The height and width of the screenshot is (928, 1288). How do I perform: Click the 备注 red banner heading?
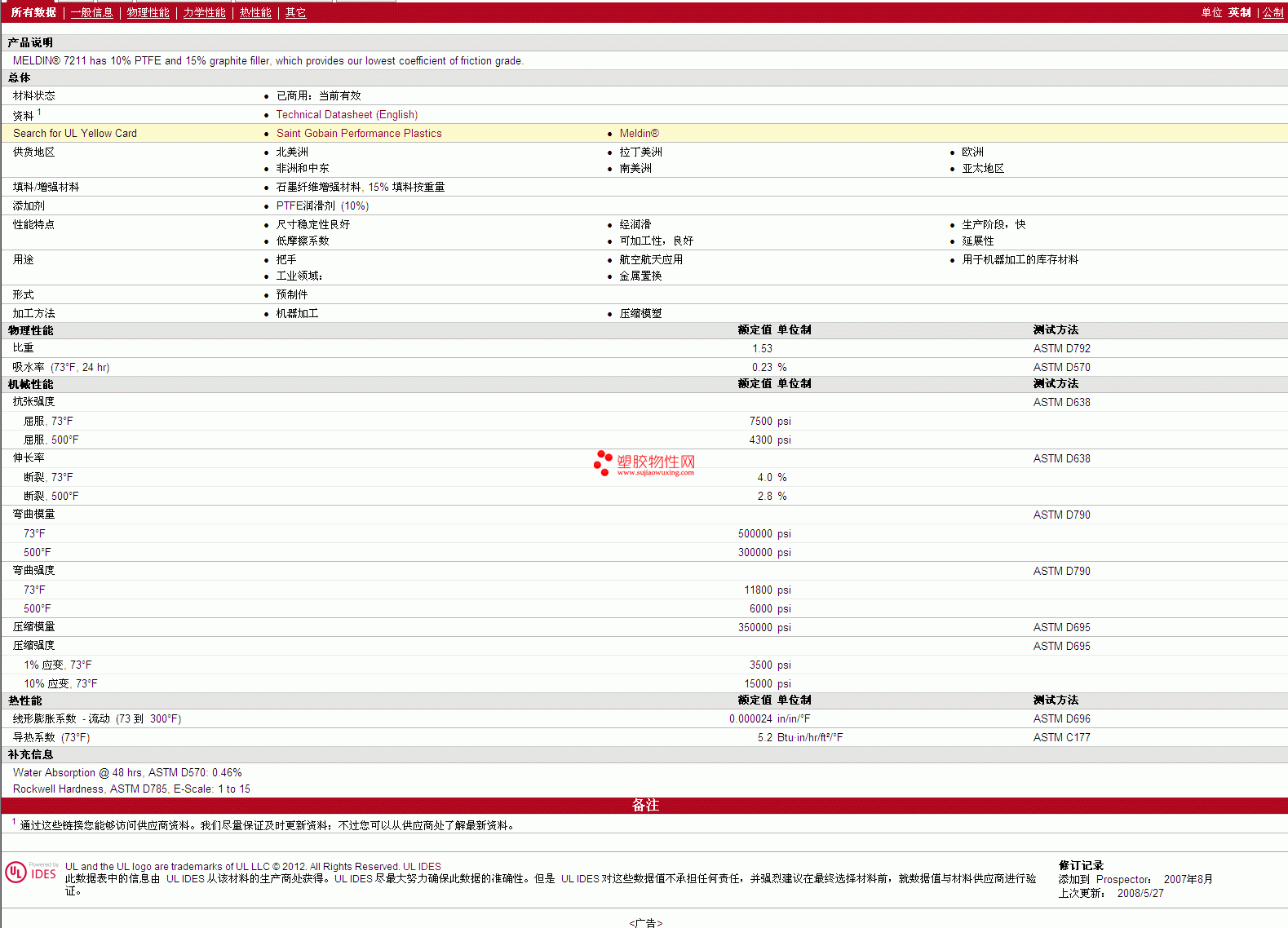point(645,806)
